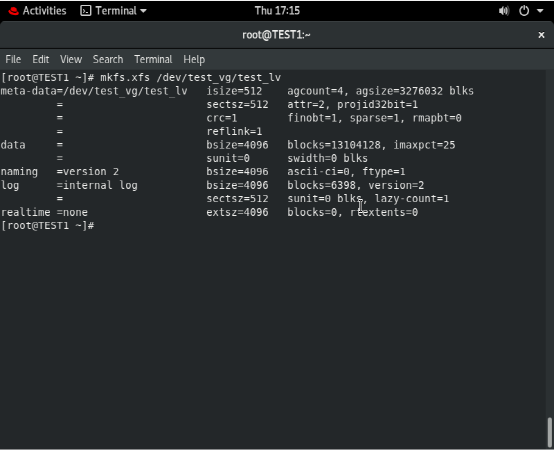Click the root@TEST1 window title bar
This screenshot has height=450, width=554.
[276, 35]
